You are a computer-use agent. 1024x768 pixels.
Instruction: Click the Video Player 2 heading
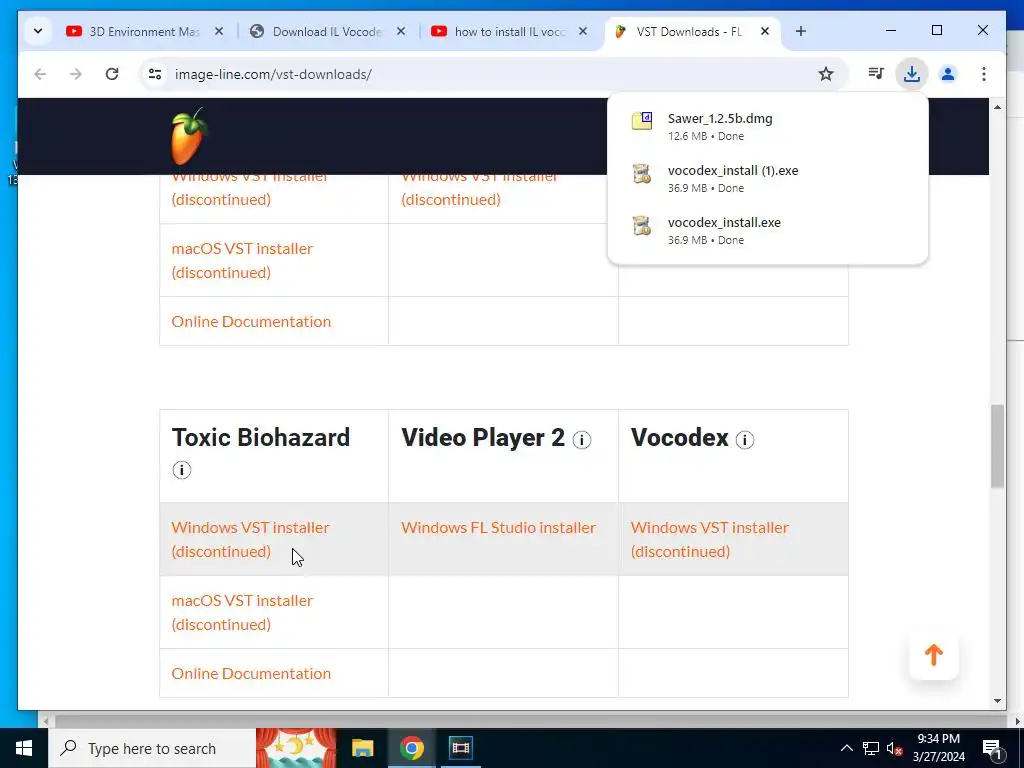pos(483,438)
